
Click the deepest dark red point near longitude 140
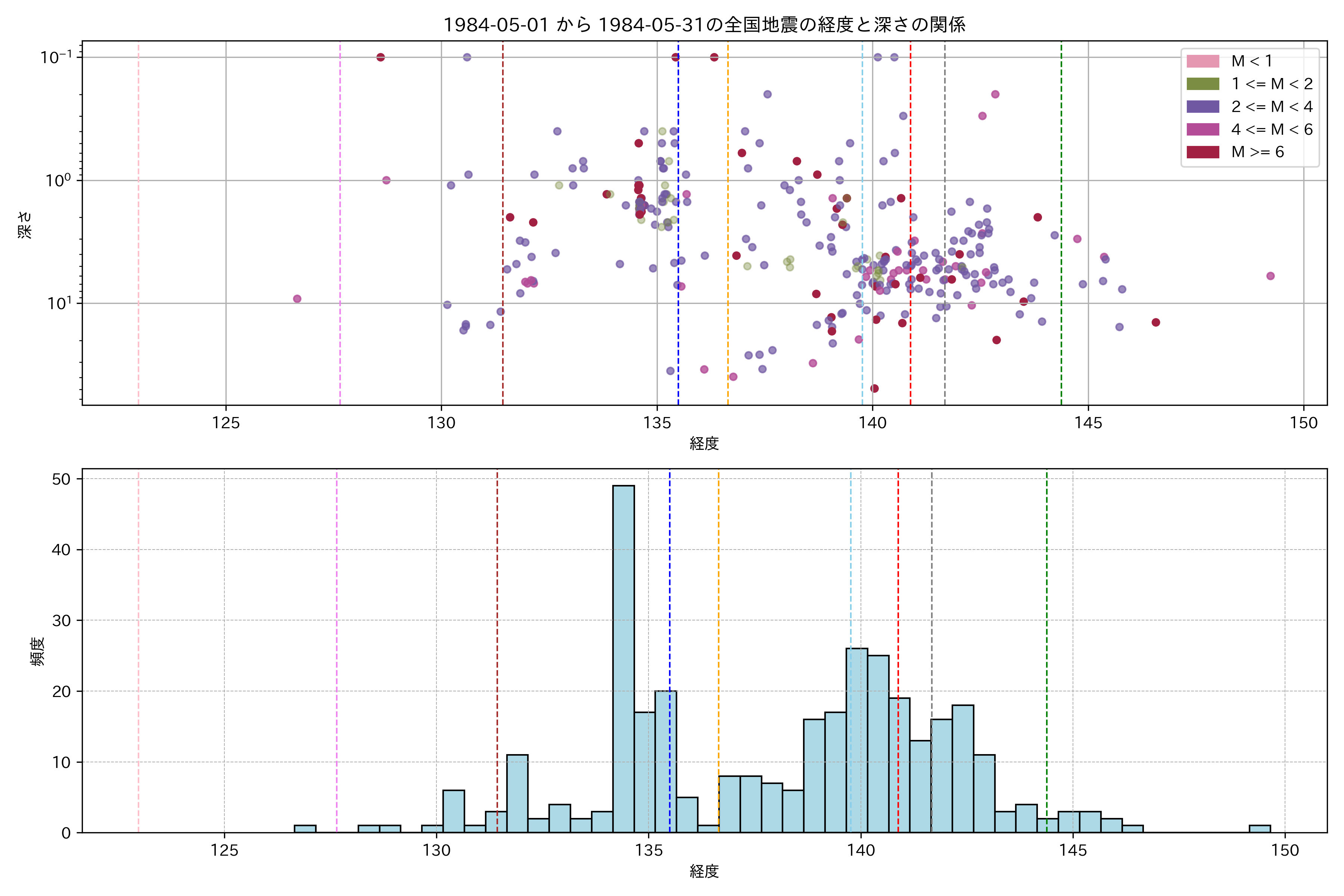pos(874,389)
